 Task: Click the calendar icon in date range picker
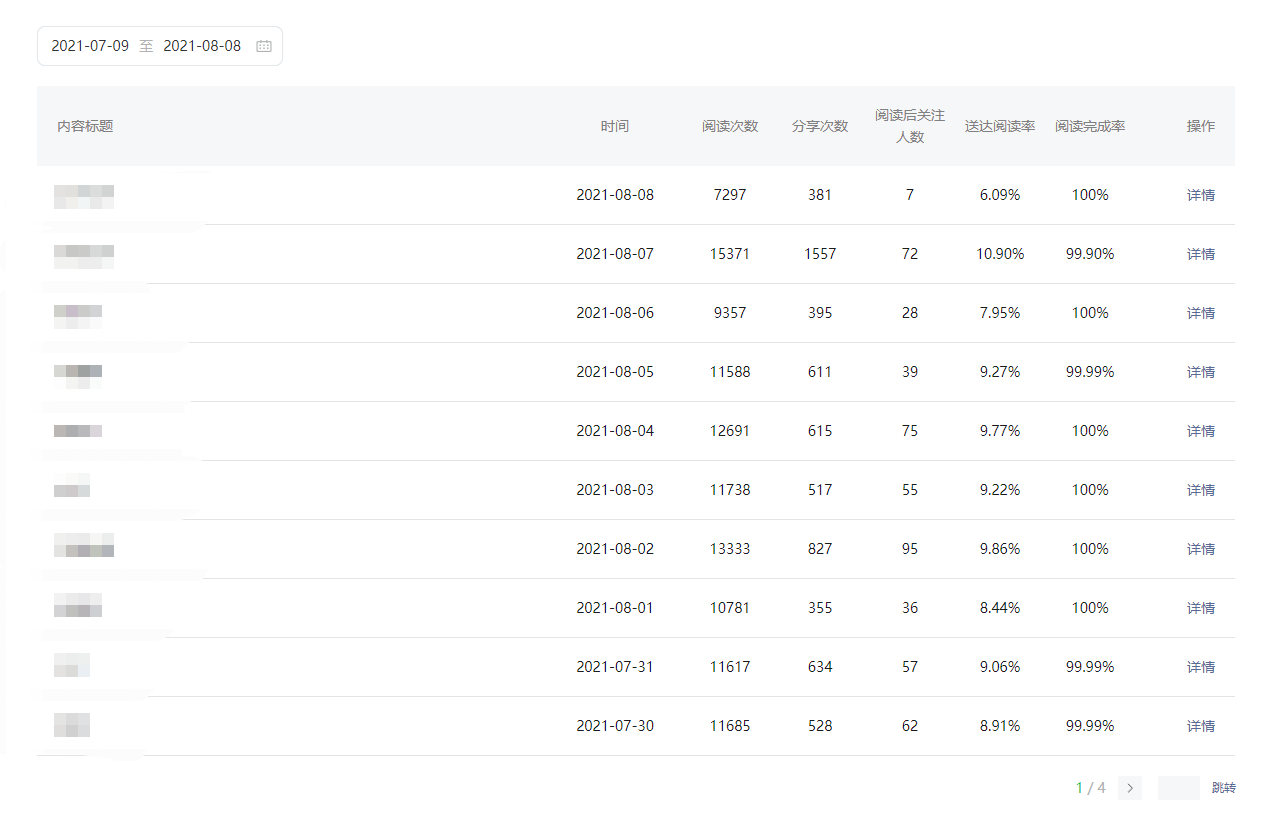coord(264,46)
